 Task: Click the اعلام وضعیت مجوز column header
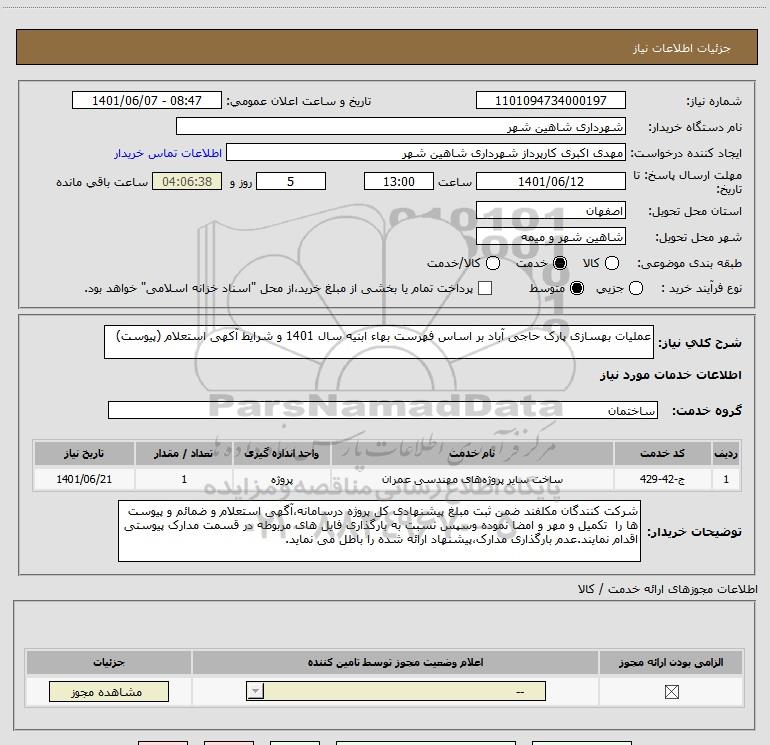tap(395, 662)
